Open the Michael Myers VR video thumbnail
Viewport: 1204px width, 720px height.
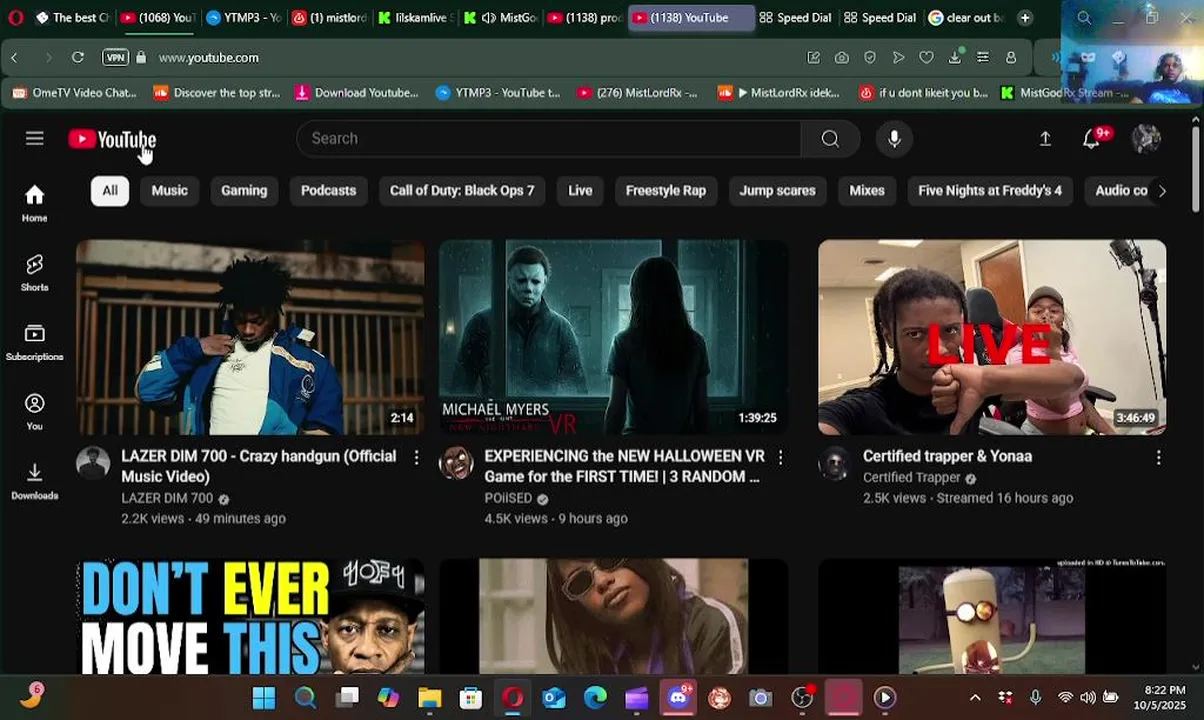(x=613, y=337)
